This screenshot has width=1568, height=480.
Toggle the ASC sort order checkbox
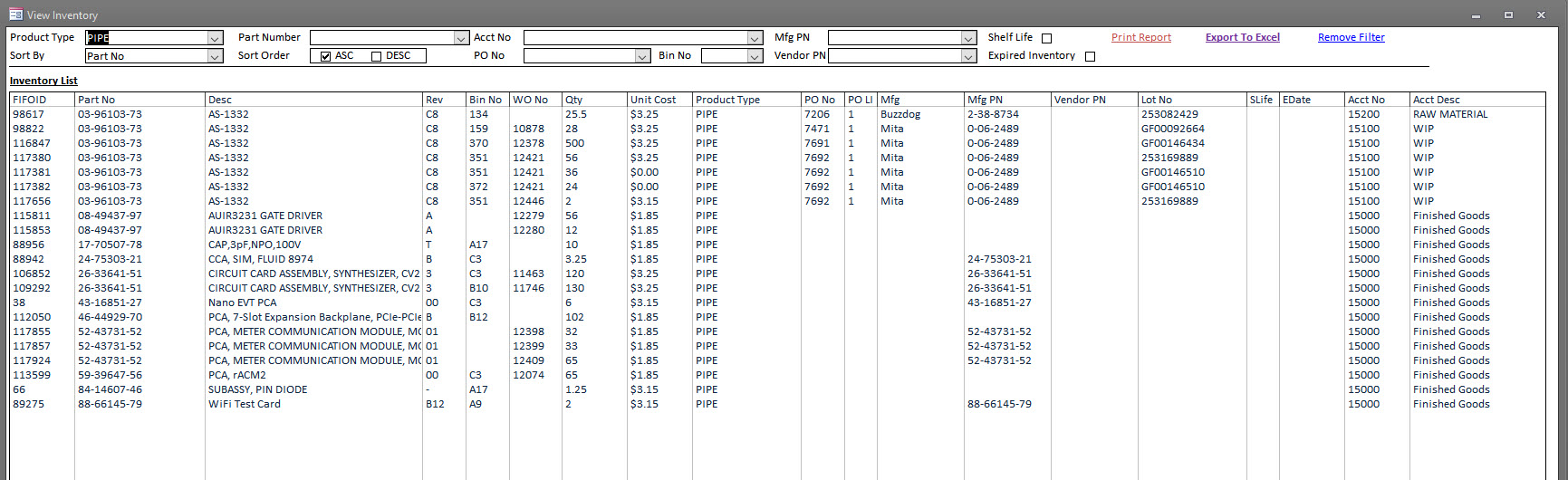tap(326, 56)
